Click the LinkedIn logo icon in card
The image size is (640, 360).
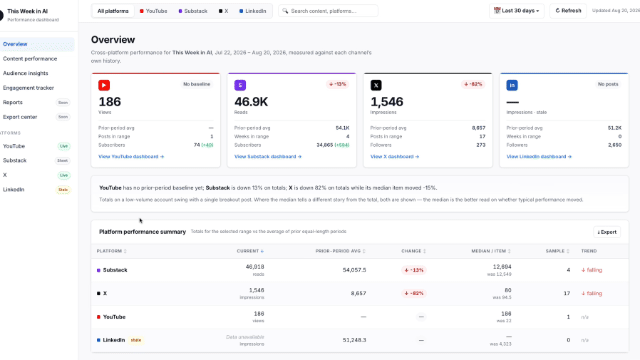click(512, 85)
